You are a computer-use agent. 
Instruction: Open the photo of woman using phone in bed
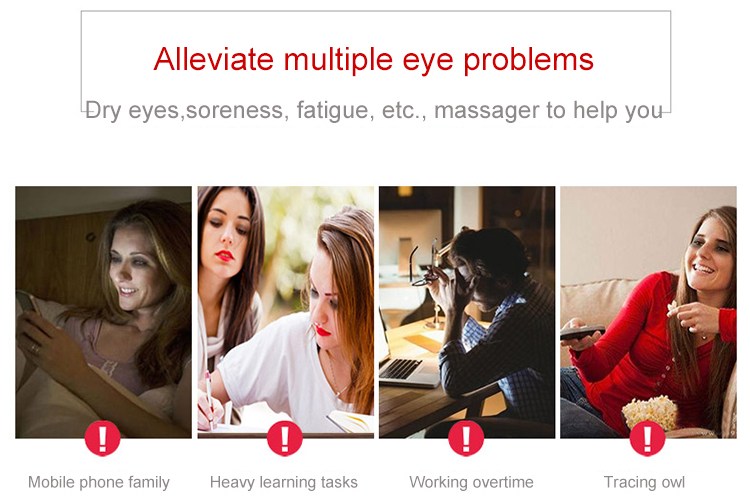[103, 312]
